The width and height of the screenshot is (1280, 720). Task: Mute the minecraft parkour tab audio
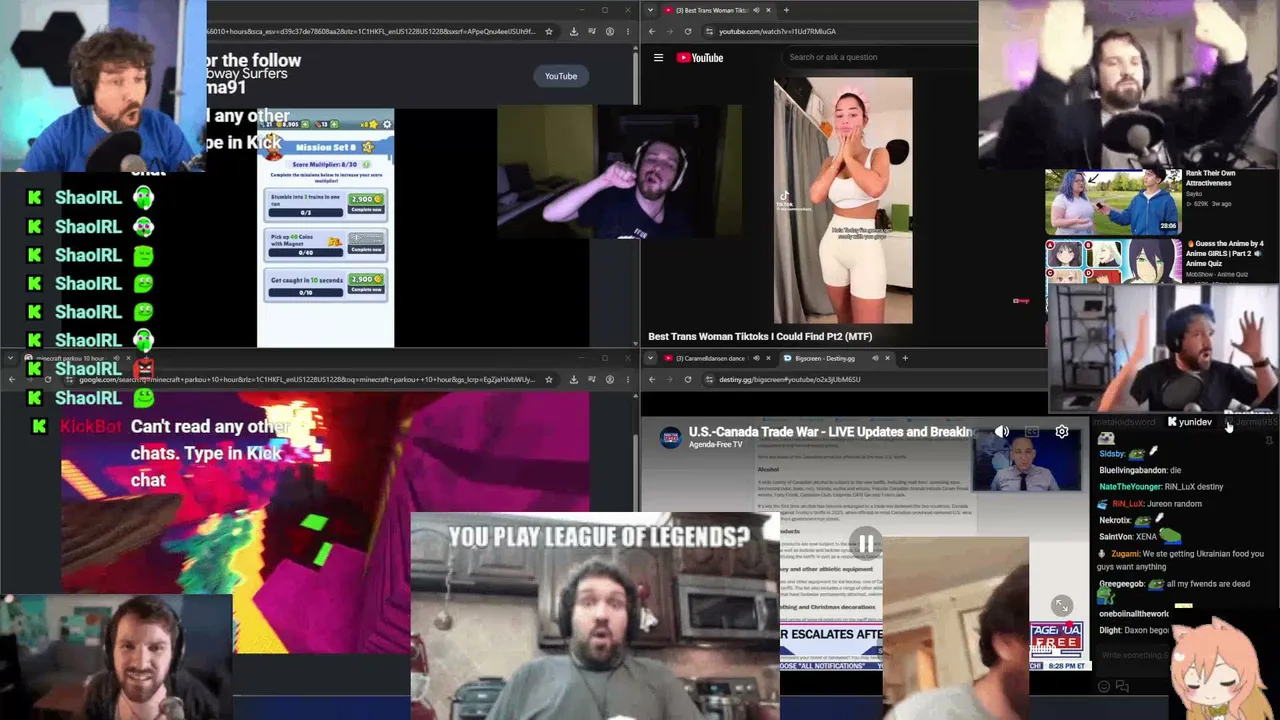[x=116, y=358]
